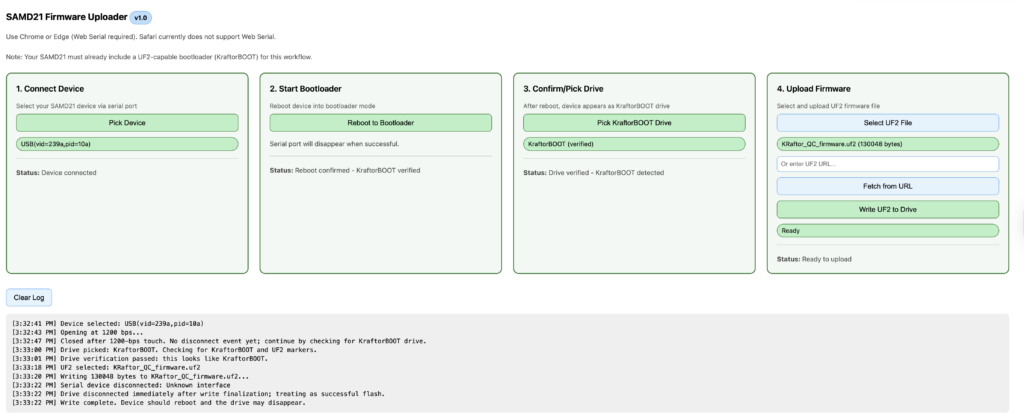Click the "3. Confirm/Pick Drive" heading

click(565, 89)
